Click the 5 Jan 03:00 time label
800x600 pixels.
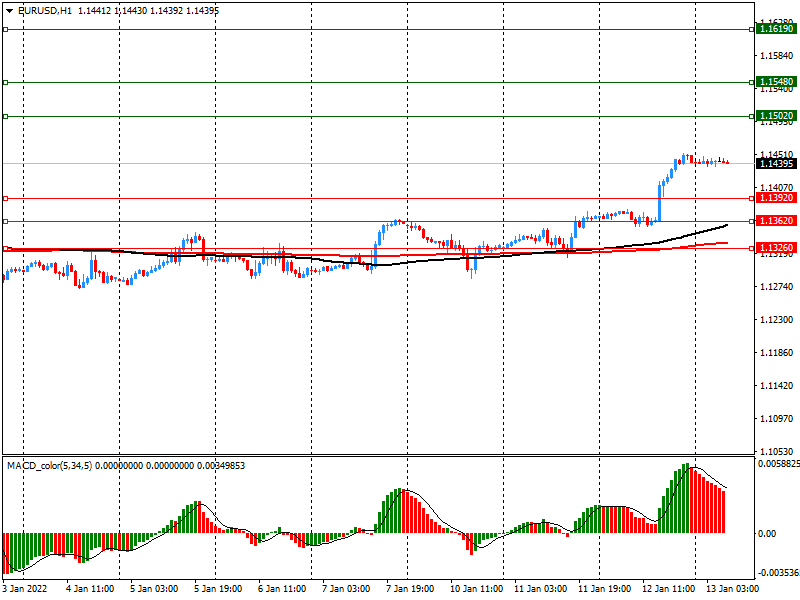tap(154, 589)
